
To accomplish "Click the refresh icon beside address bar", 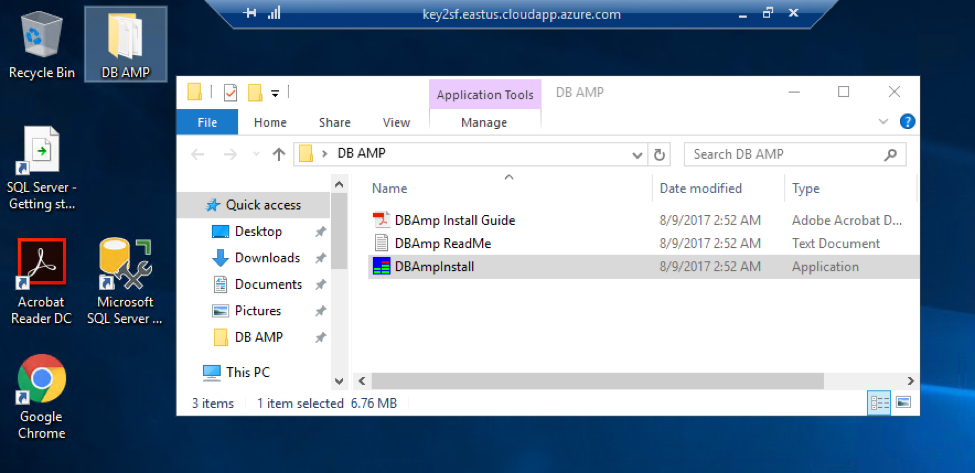I will [x=660, y=154].
